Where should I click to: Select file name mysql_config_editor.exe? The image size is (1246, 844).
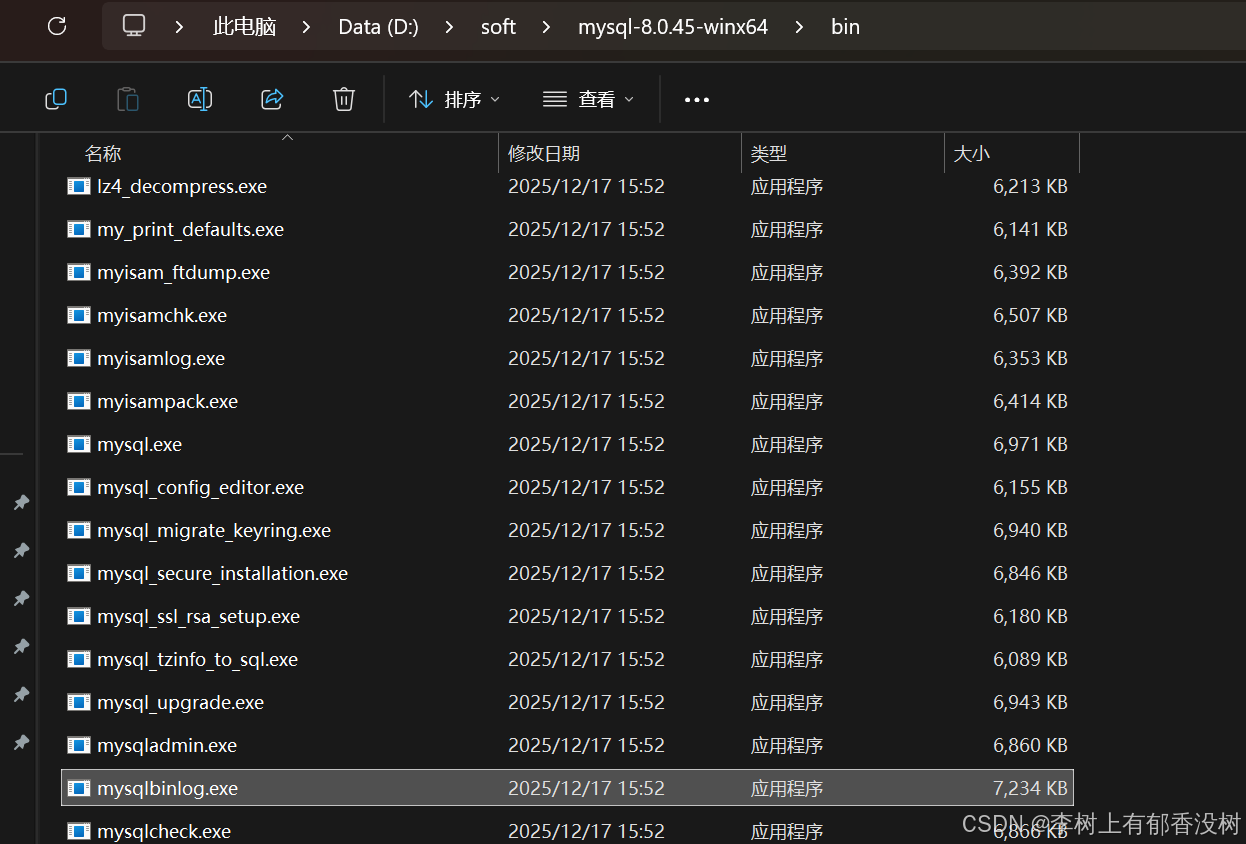(201, 487)
